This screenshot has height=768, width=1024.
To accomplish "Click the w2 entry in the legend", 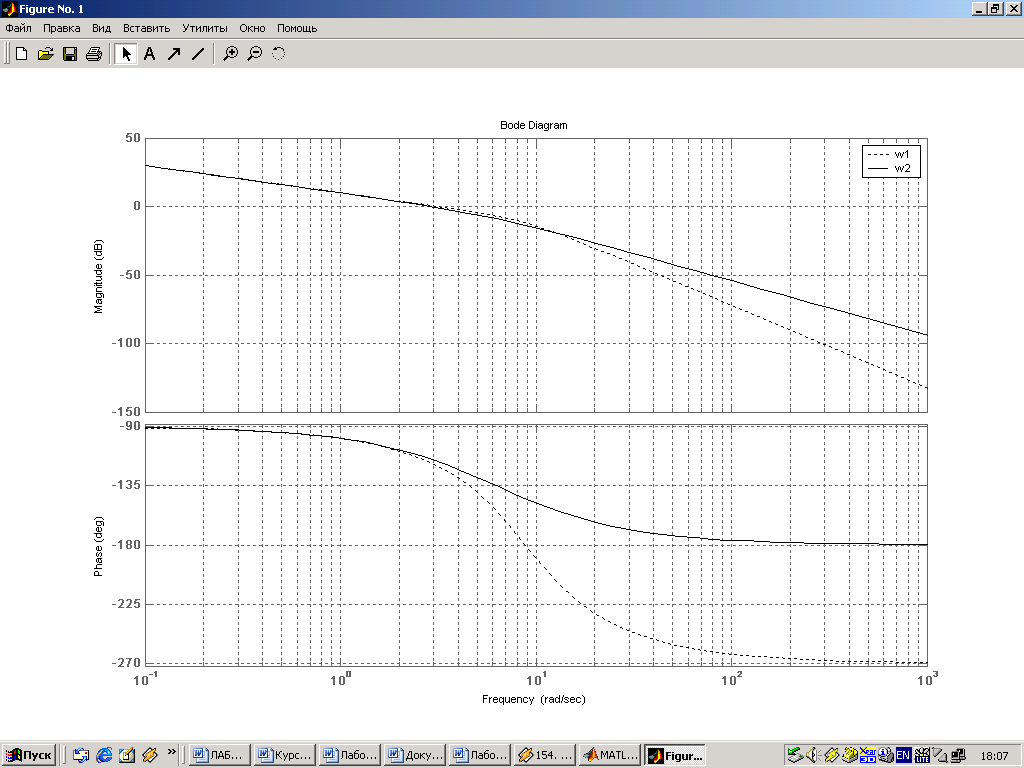I will tap(901, 169).
